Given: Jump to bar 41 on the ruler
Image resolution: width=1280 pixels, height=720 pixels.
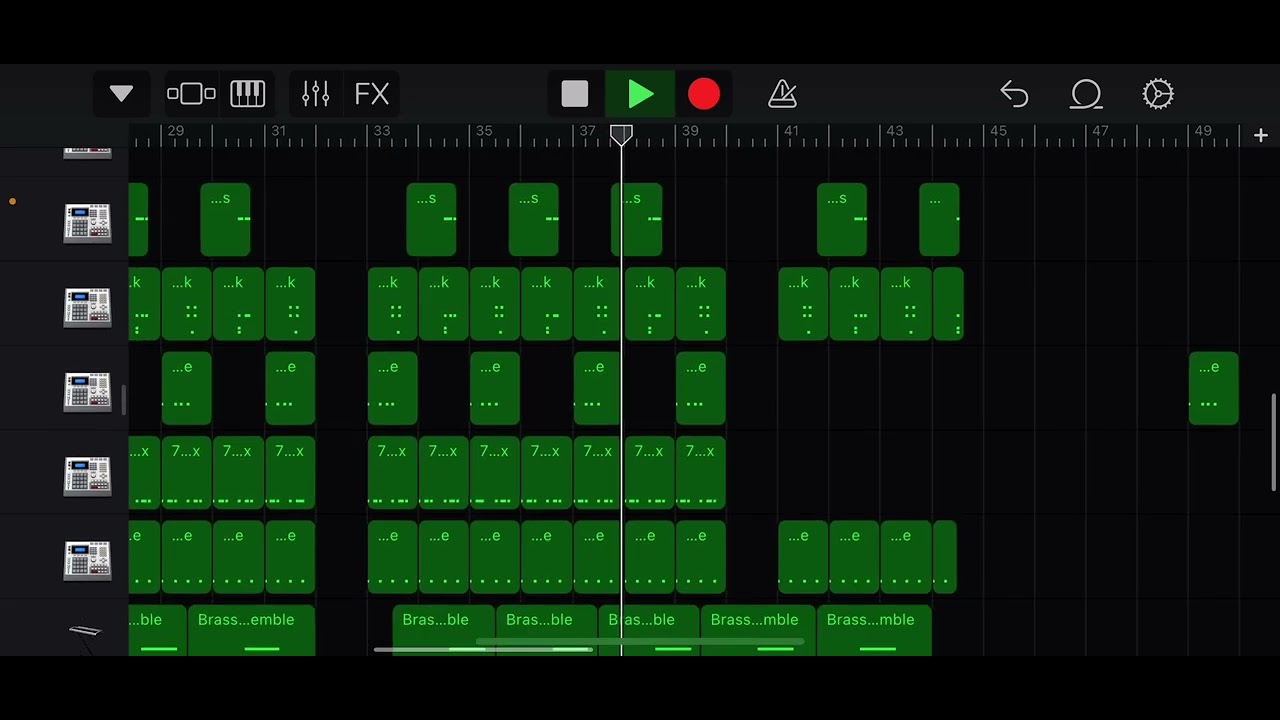Looking at the screenshot, I should (792, 131).
